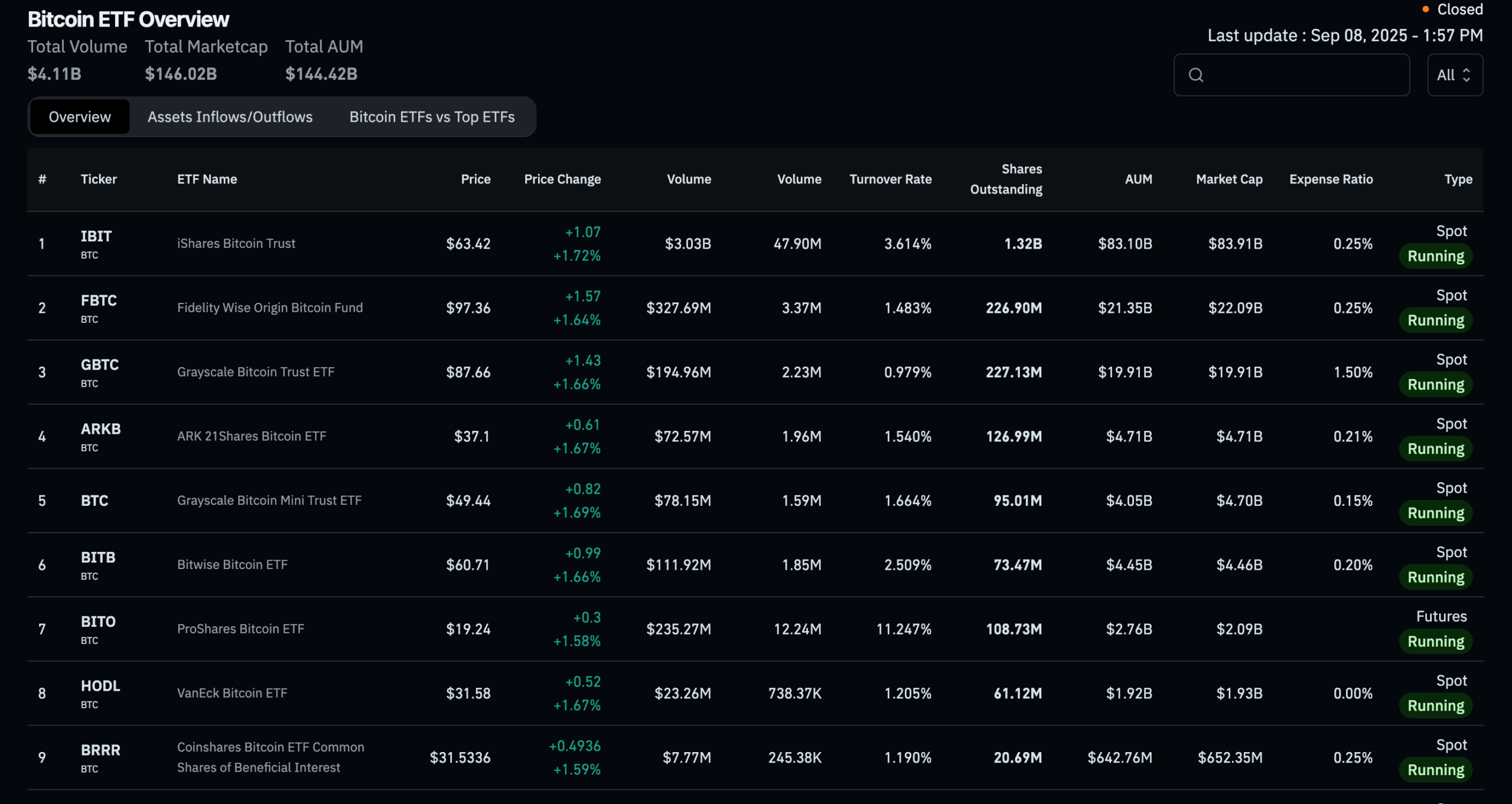Click the 95.01M shares outstanding cell
The height and width of the screenshot is (804, 1512).
coord(1018,501)
